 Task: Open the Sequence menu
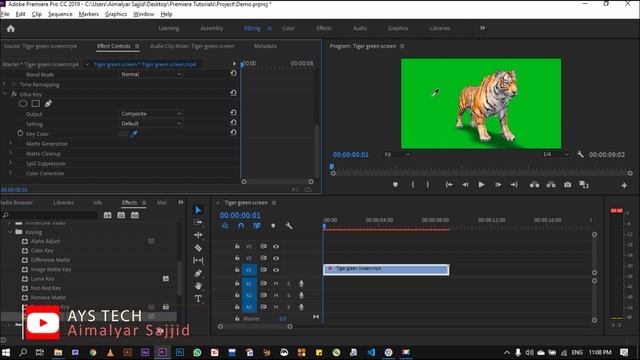(x=60, y=14)
